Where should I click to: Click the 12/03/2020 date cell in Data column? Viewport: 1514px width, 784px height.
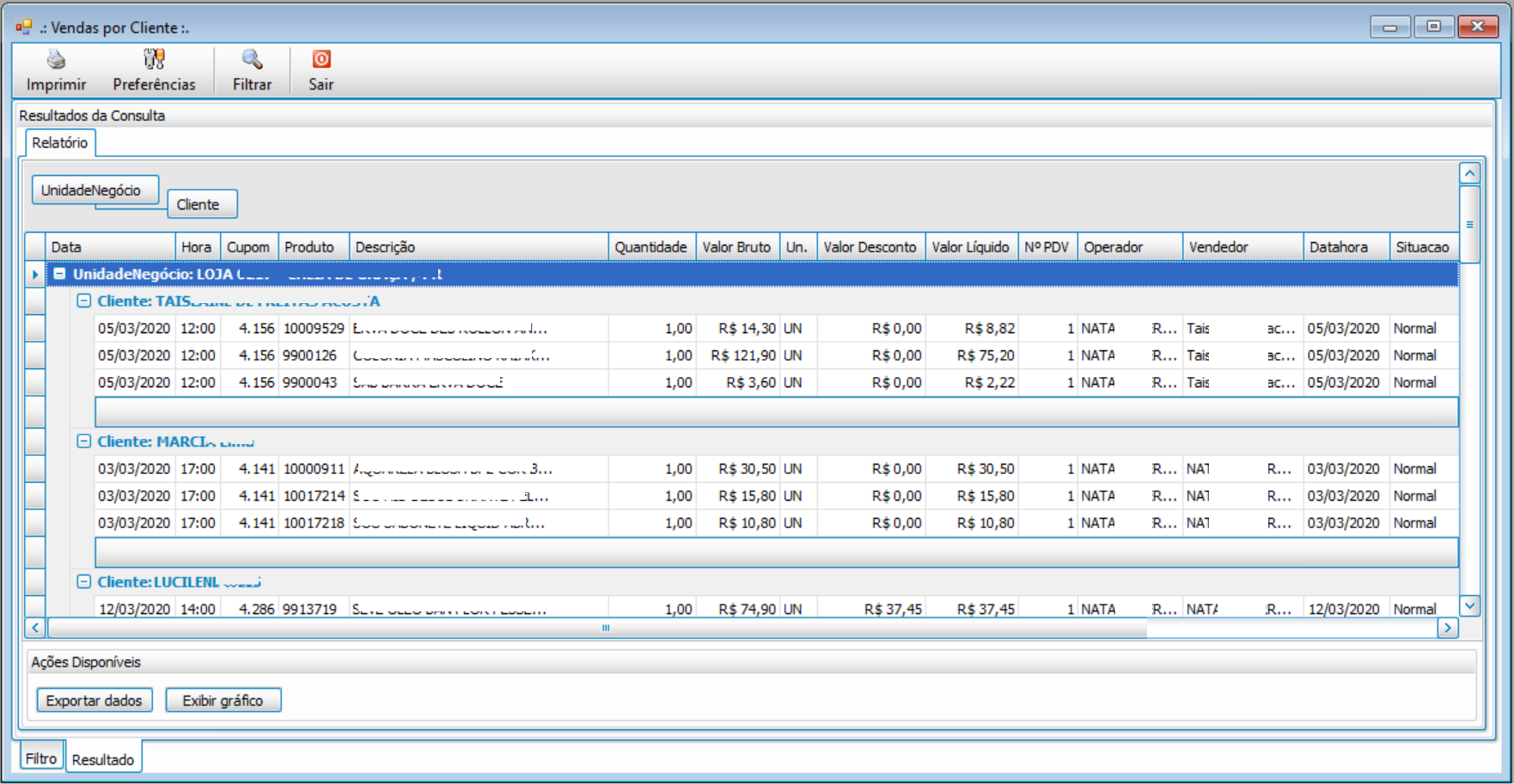(135, 609)
